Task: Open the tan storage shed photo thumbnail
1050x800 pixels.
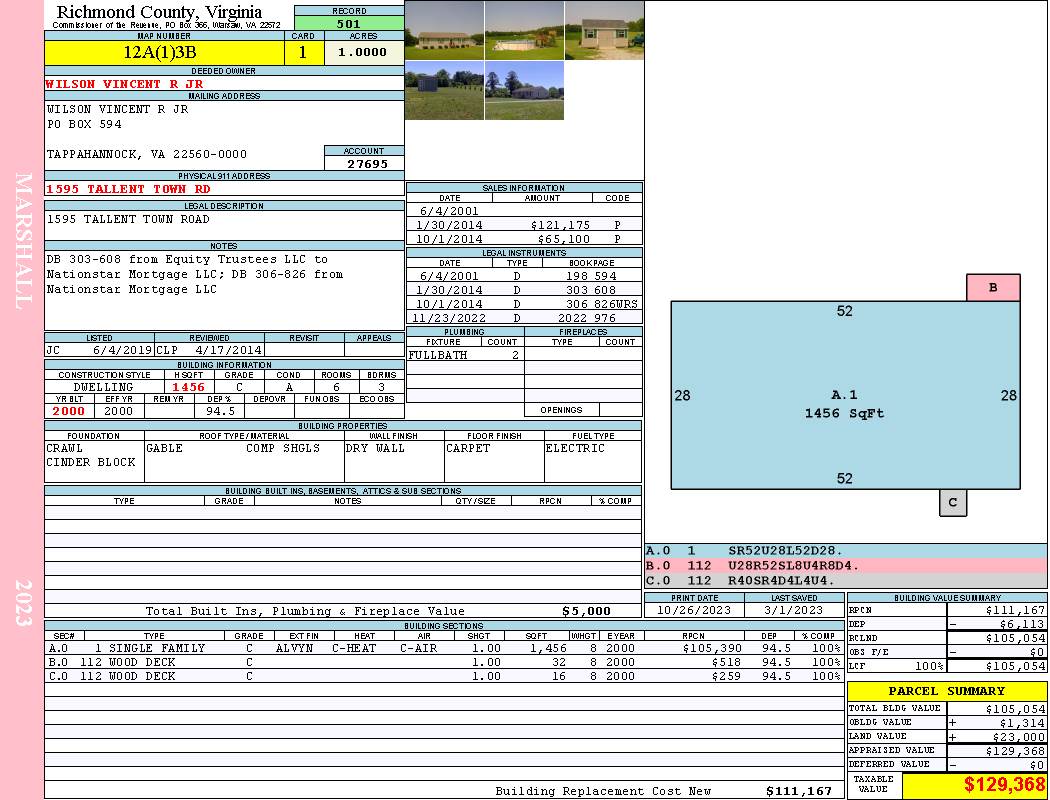Action: click(x=604, y=30)
